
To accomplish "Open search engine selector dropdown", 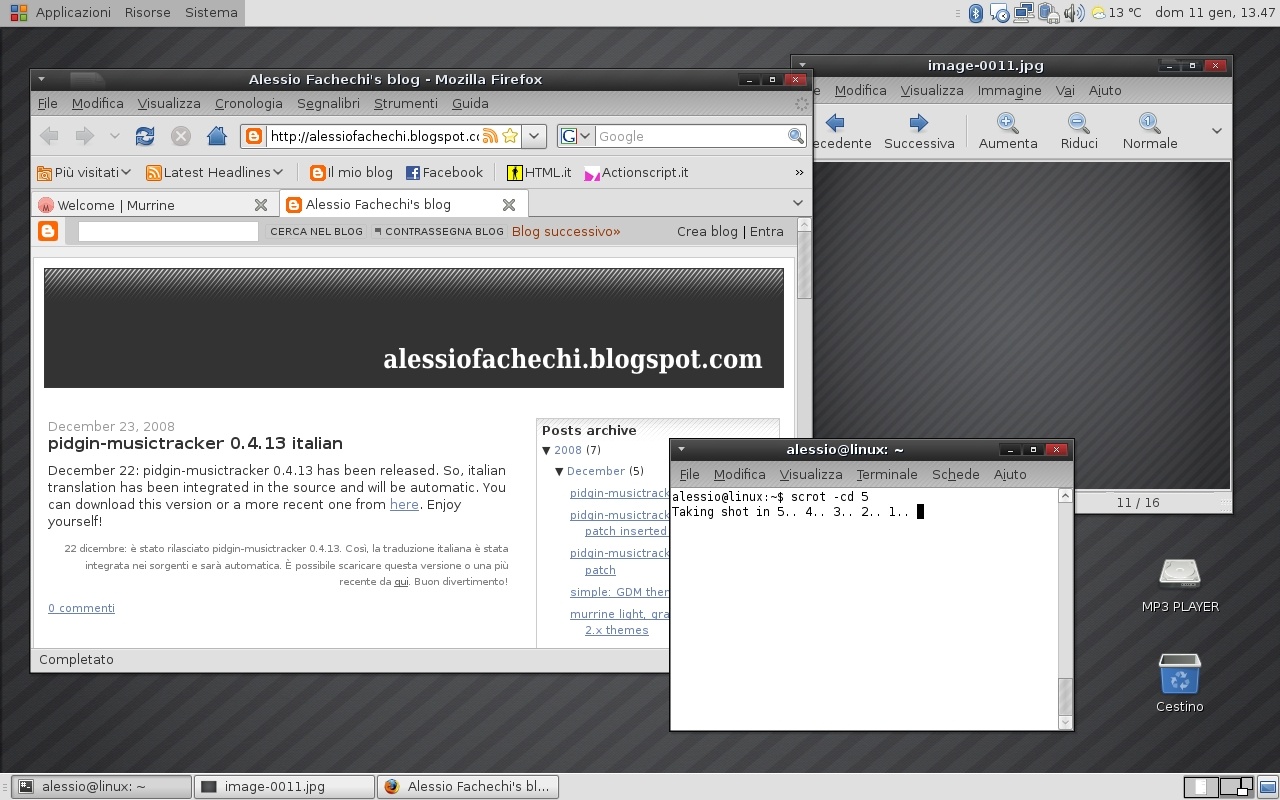I will 576,136.
